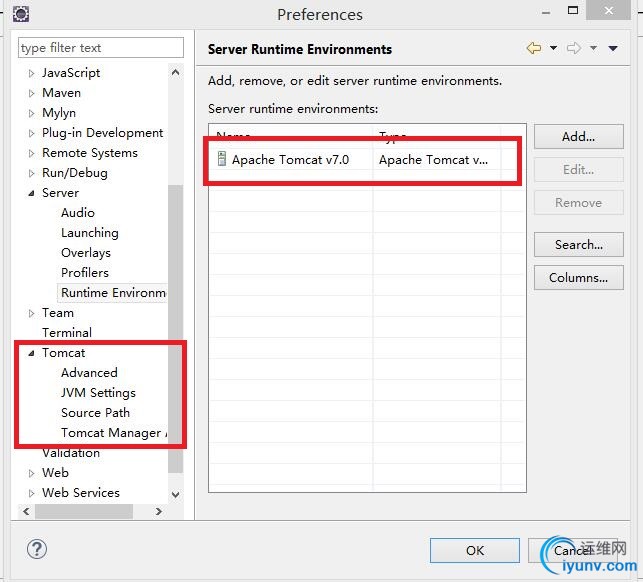Maximize the Preferences window
Screen dimensions: 643x582
point(573,10)
